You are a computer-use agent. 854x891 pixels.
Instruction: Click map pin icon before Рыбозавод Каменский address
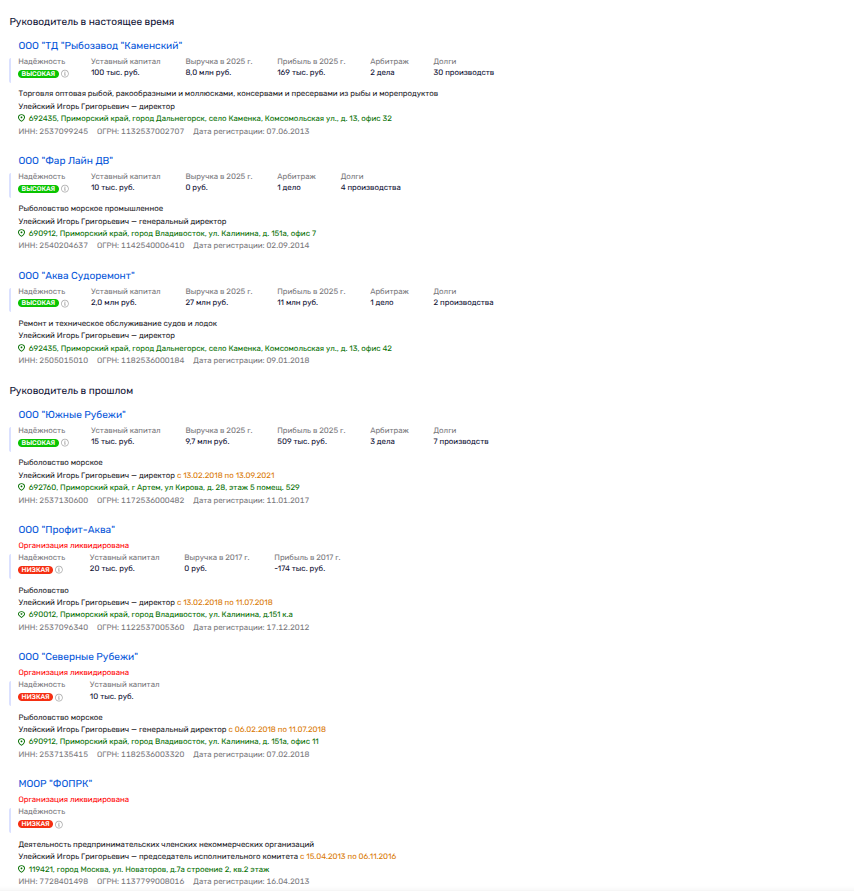click(x=22, y=118)
